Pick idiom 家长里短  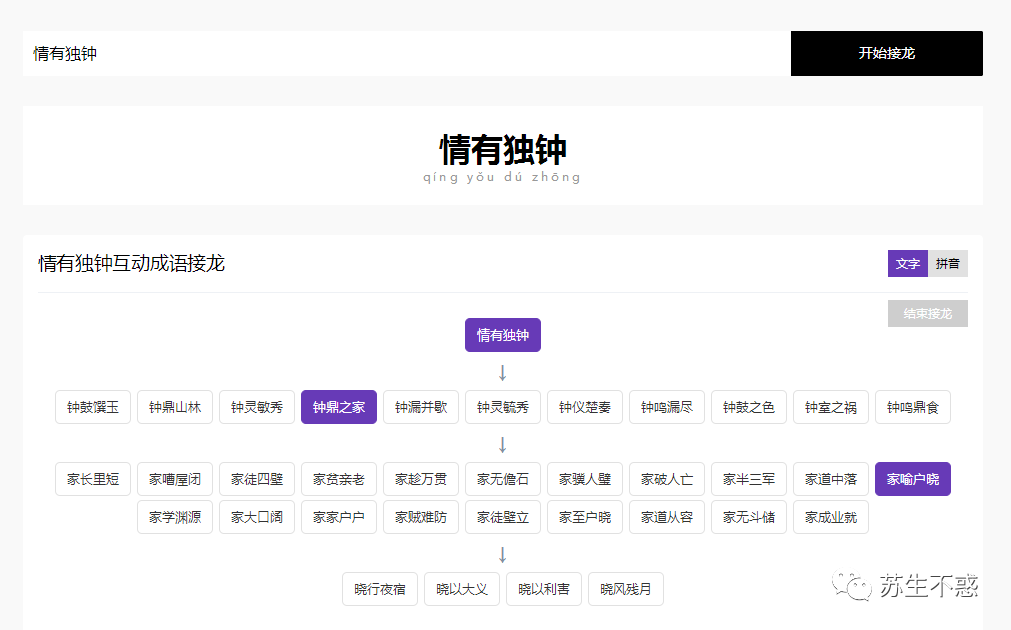coord(93,479)
